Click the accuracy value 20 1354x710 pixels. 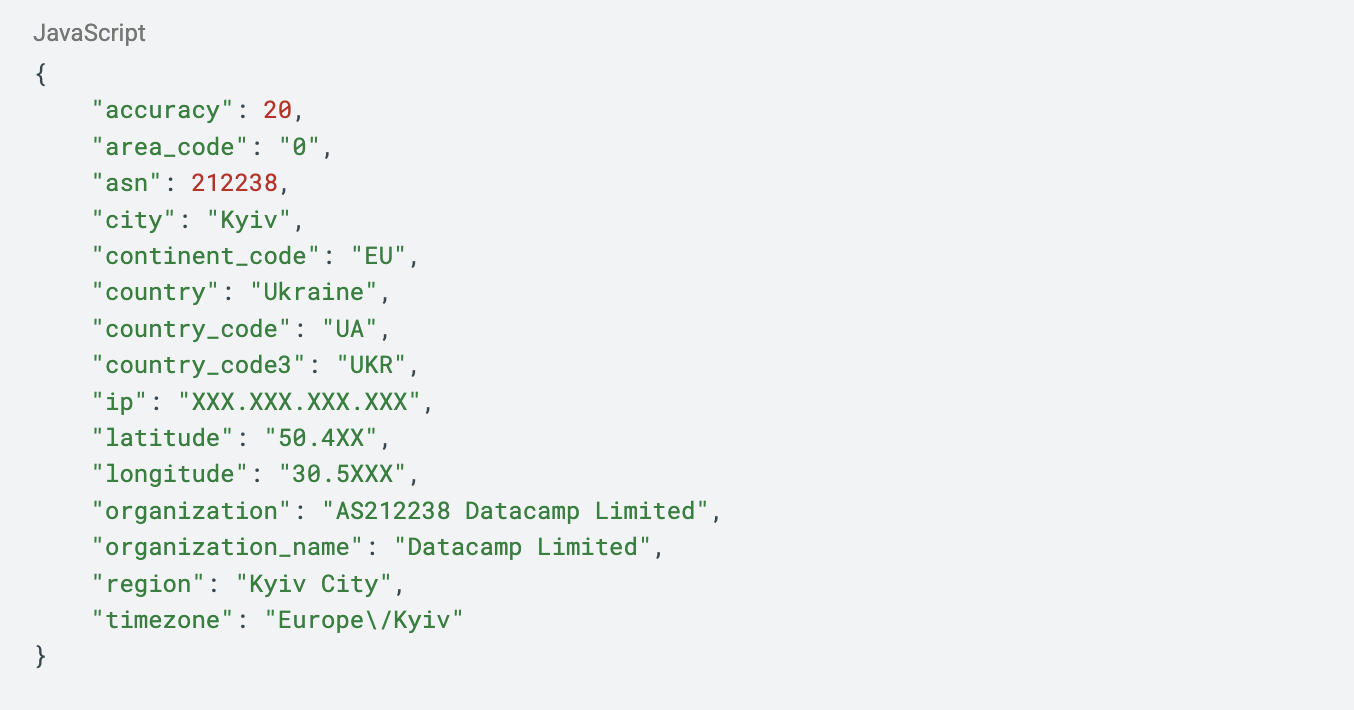click(277, 110)
